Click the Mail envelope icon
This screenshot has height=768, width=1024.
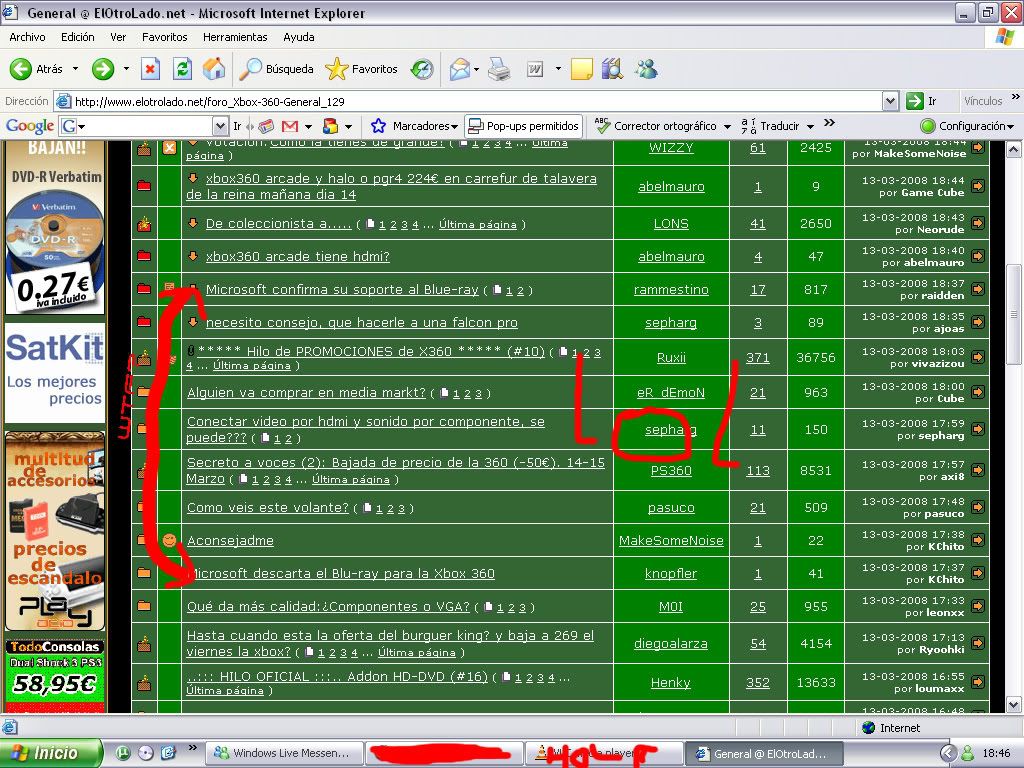[460, 69]
